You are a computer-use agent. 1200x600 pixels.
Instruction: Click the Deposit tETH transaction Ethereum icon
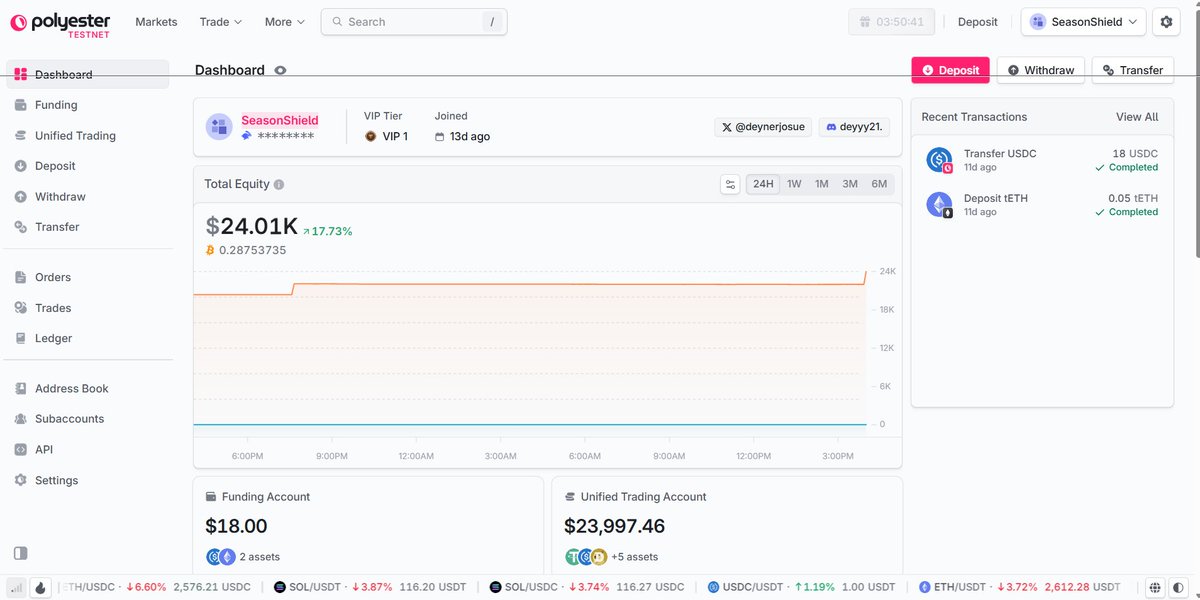pos(940,205)
